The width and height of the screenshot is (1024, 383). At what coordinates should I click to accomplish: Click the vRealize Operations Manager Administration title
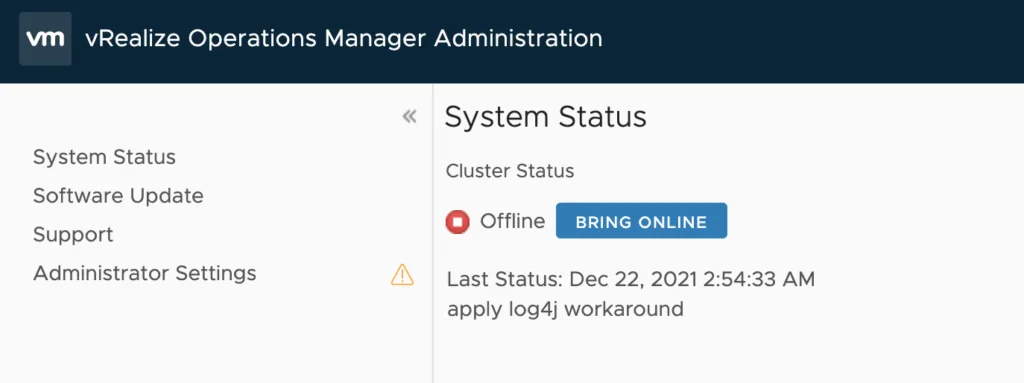point(344,39)
